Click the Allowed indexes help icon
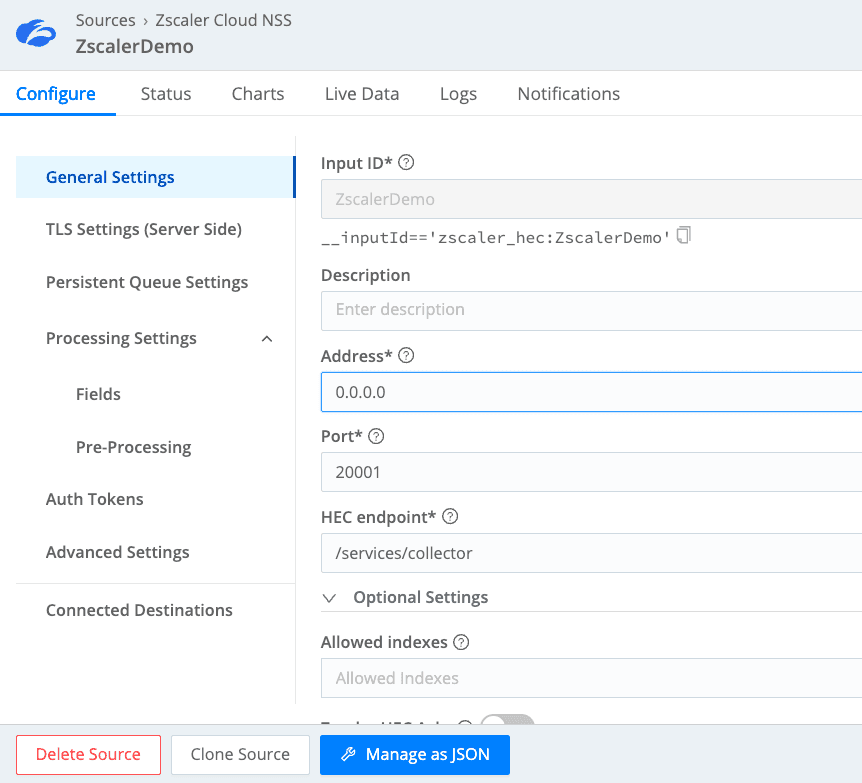The width and height of the screenshot is (862, 783). point(461,642)
